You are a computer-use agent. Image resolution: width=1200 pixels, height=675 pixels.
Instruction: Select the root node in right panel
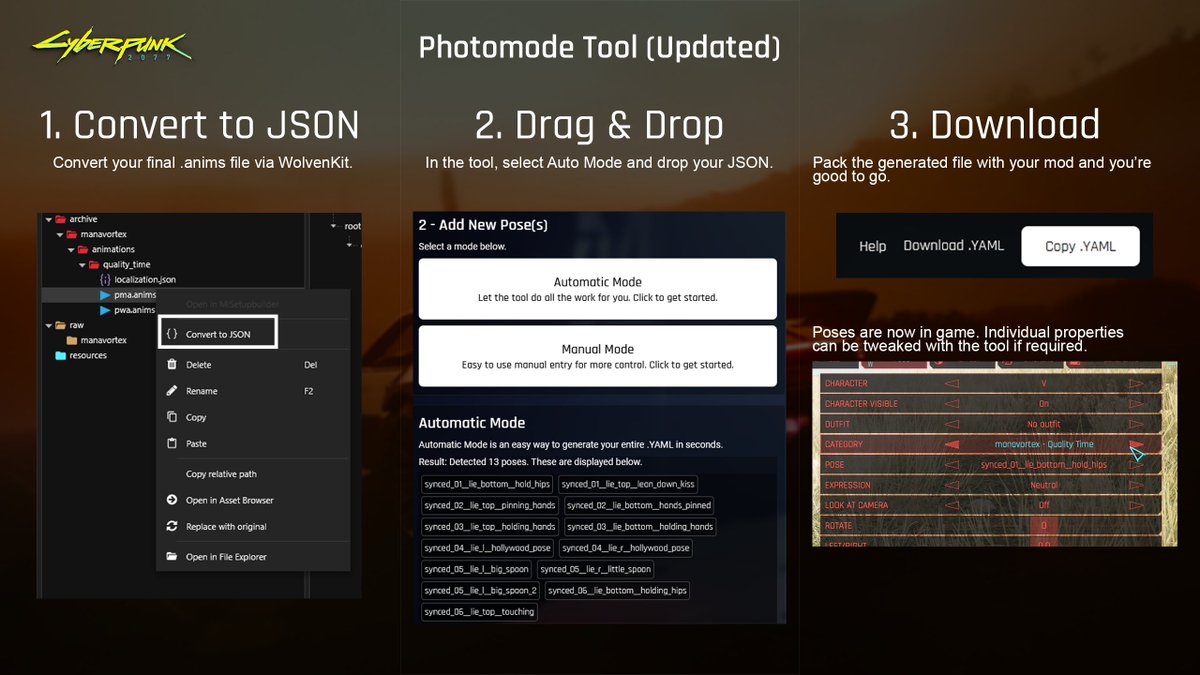[x=352, y=226]
